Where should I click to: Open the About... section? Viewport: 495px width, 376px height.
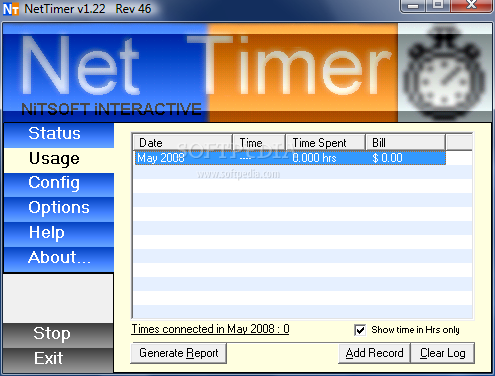tap(59, 259)
